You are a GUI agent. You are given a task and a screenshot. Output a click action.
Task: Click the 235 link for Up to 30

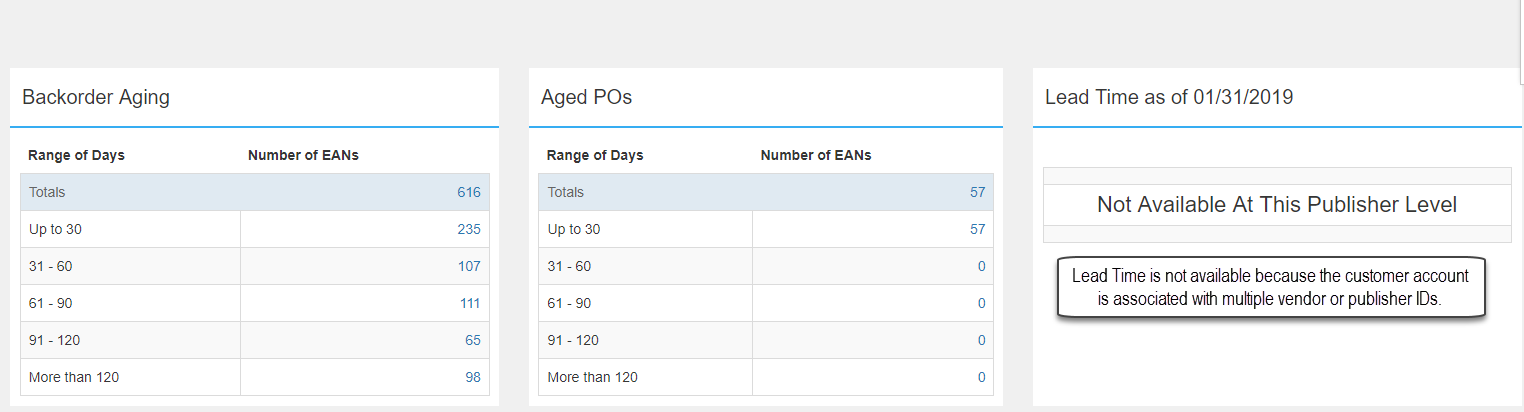[468, 229]
